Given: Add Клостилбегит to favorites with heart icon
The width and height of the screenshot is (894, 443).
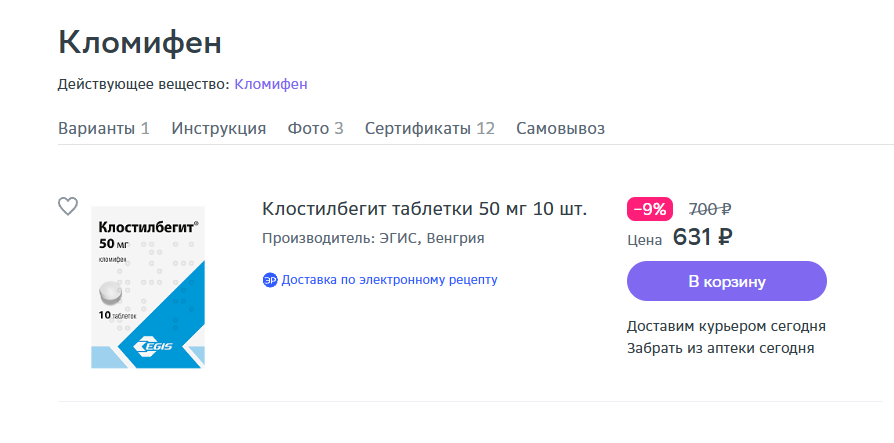Looking at the screenshot, I should (x=68, y=206).
